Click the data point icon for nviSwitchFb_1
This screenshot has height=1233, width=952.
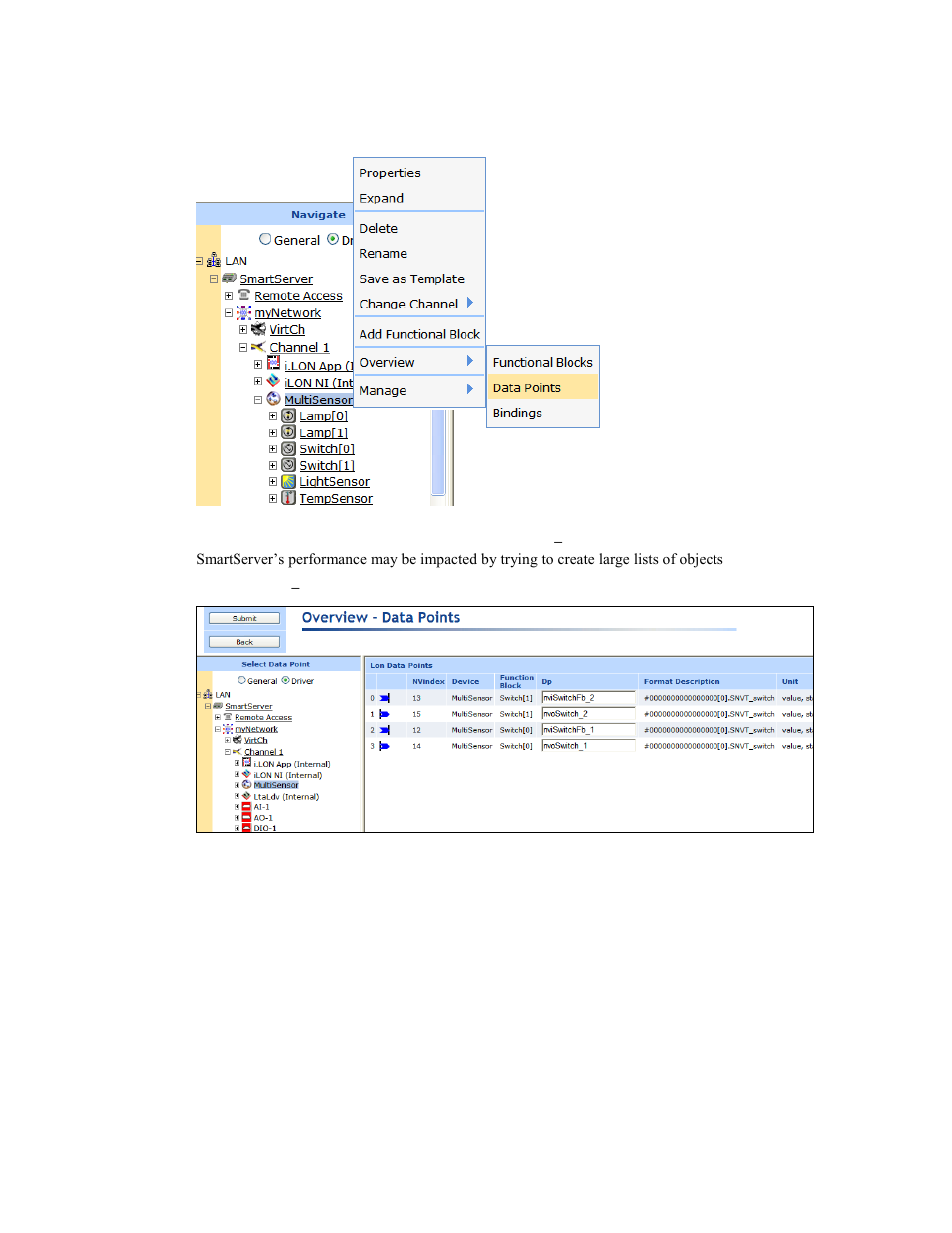(x=384, y=730)
